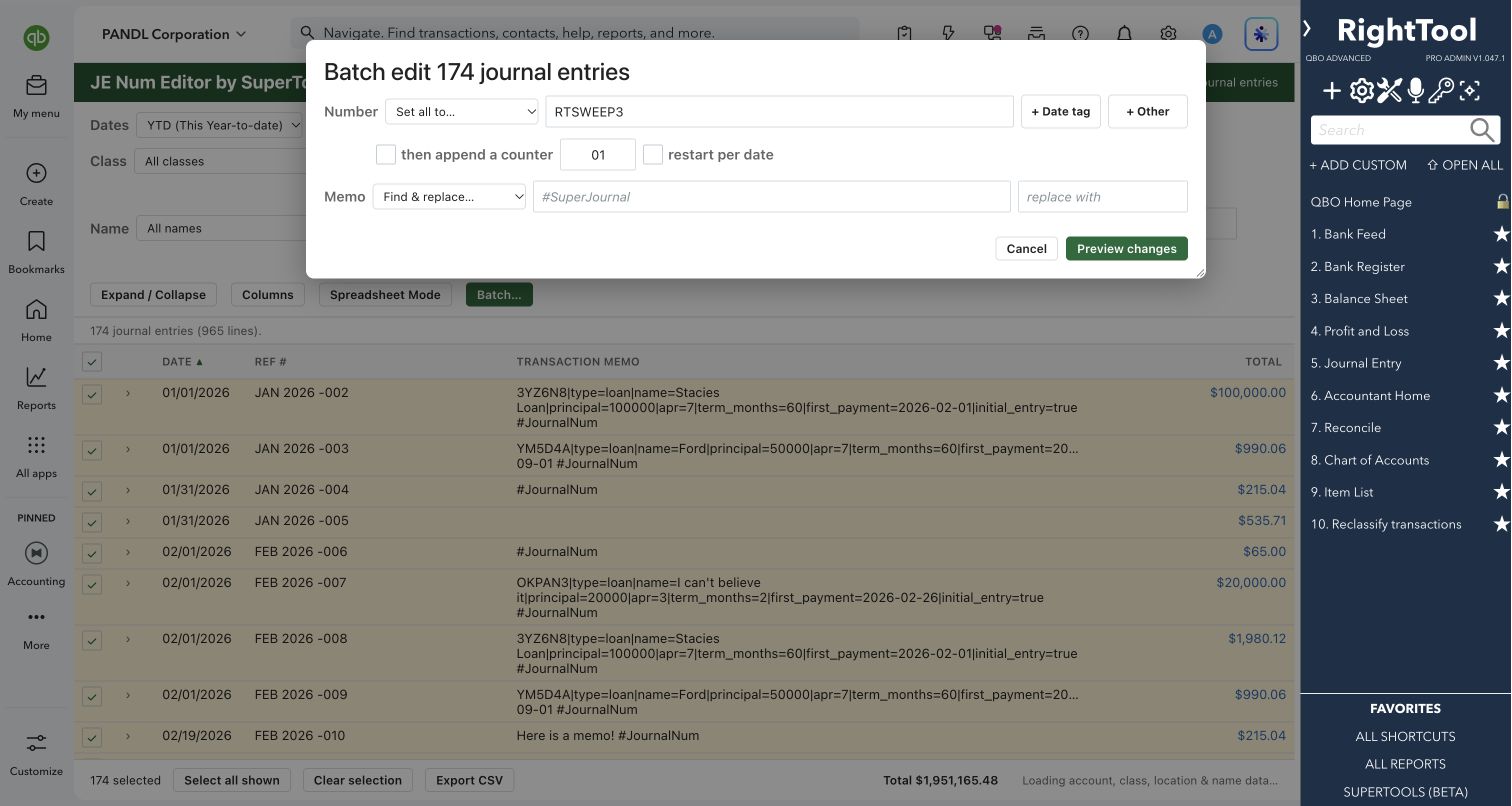Expand the JAN 2026 -003 row chevron
Image resolution: width=1512 pixels, height=806 pixels.
(128, 449)
